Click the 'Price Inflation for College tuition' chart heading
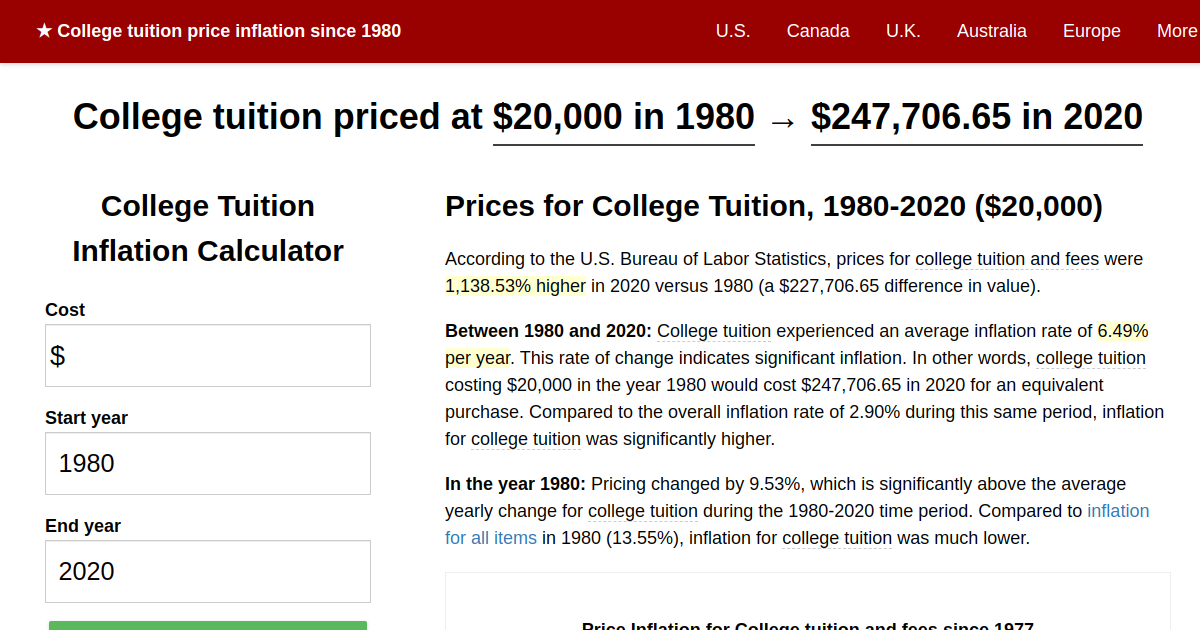This screenshot has width=1200, height=630. pyautogui.click(x=808, y=627)
